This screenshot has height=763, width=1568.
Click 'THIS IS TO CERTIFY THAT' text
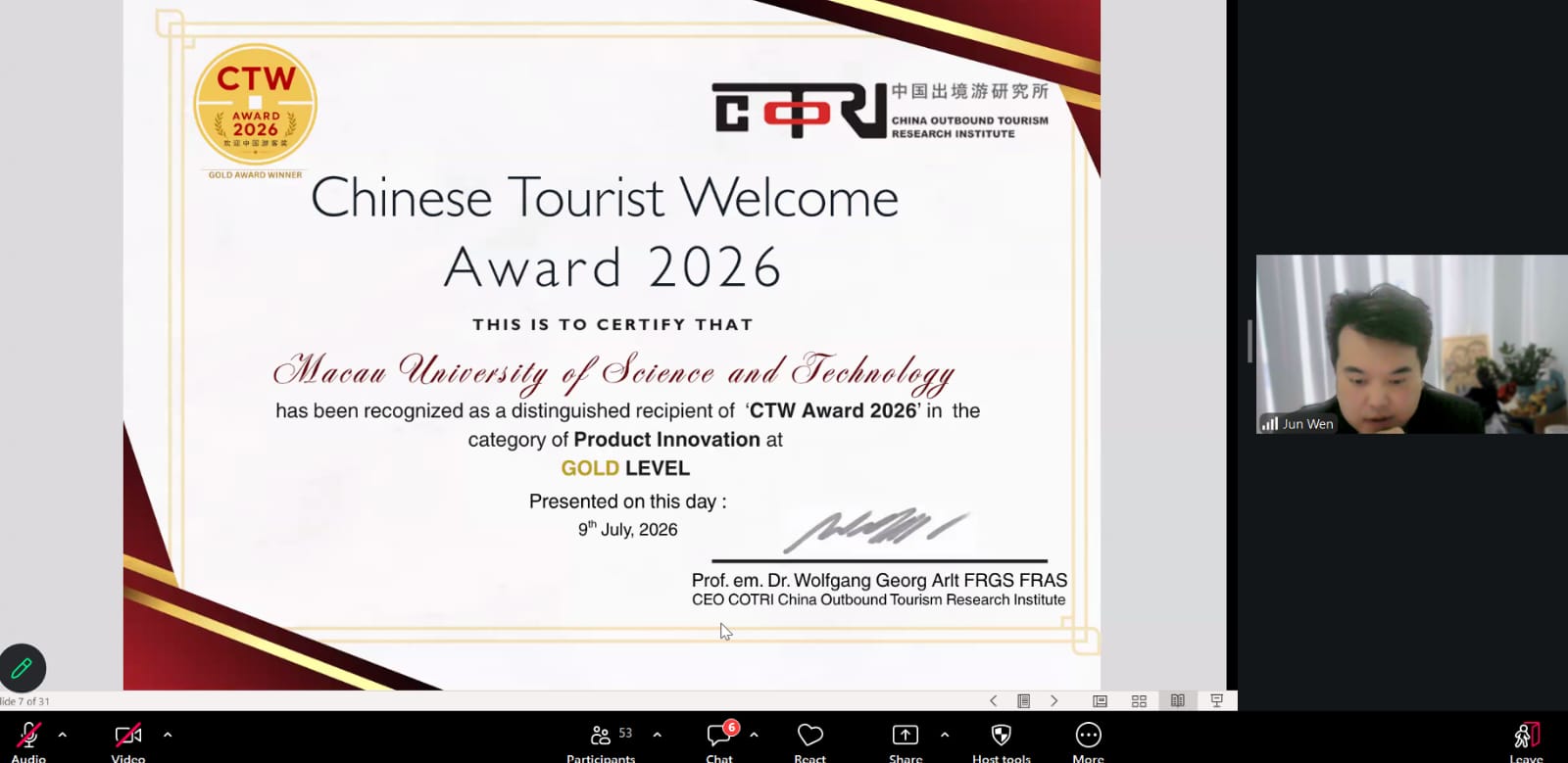coord(612,324)
